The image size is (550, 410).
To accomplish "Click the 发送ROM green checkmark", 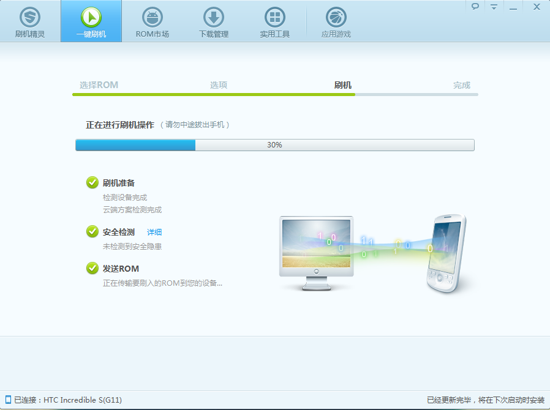I will click(92, 268).
